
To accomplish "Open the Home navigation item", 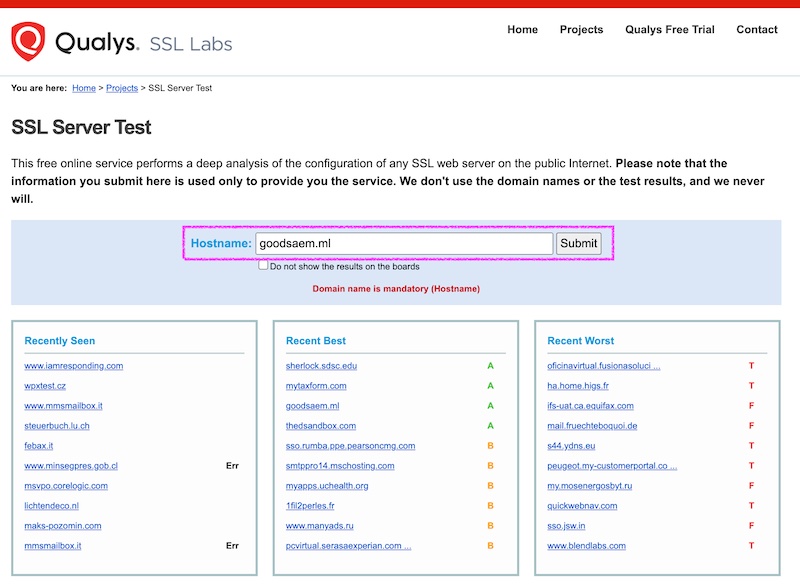I will (x=522, y=30).
